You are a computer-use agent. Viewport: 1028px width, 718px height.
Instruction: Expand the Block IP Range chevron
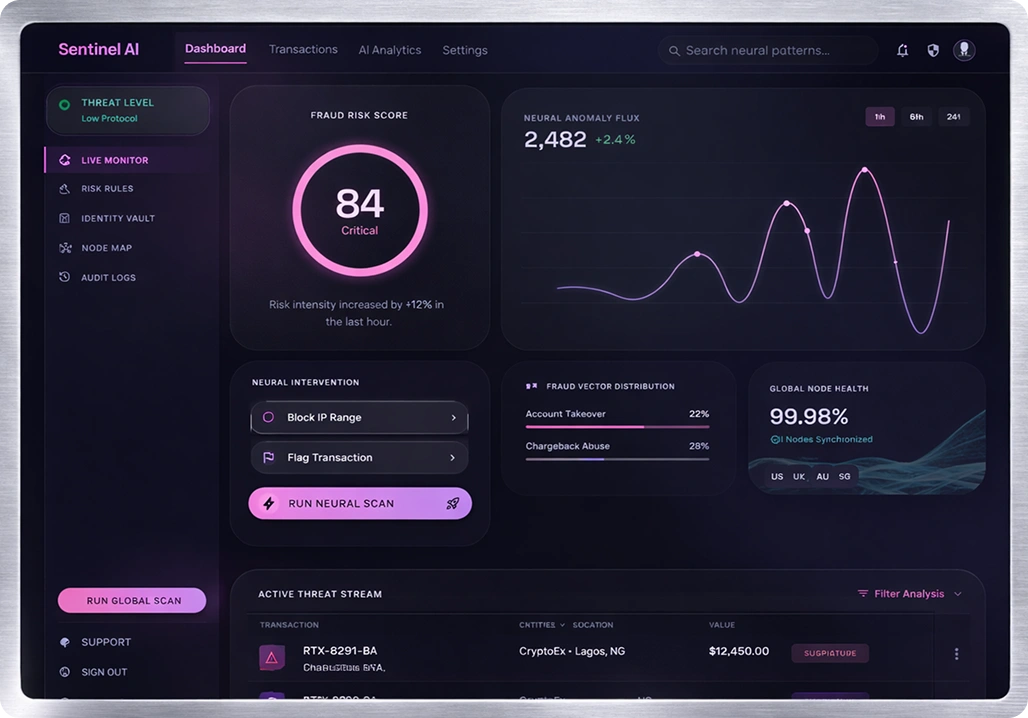coord(453,418)
